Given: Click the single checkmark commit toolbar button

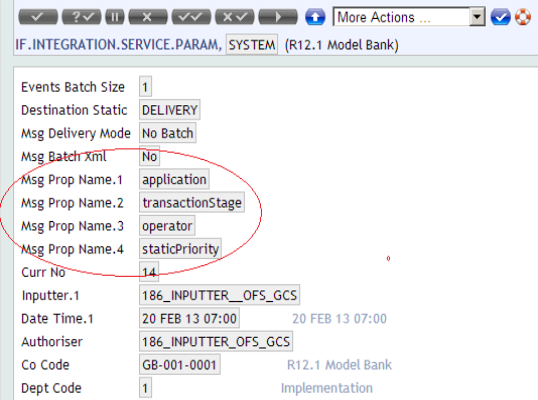Looking at the screenshot, I should [38, 17].
